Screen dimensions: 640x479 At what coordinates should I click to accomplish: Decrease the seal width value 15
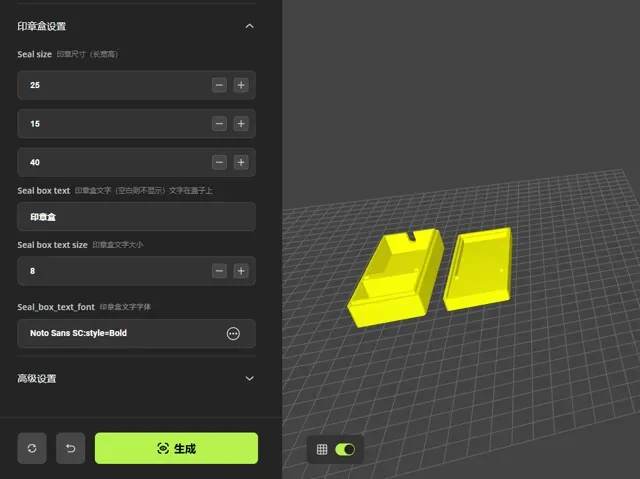pyautogui.click(x=219, y=124)
